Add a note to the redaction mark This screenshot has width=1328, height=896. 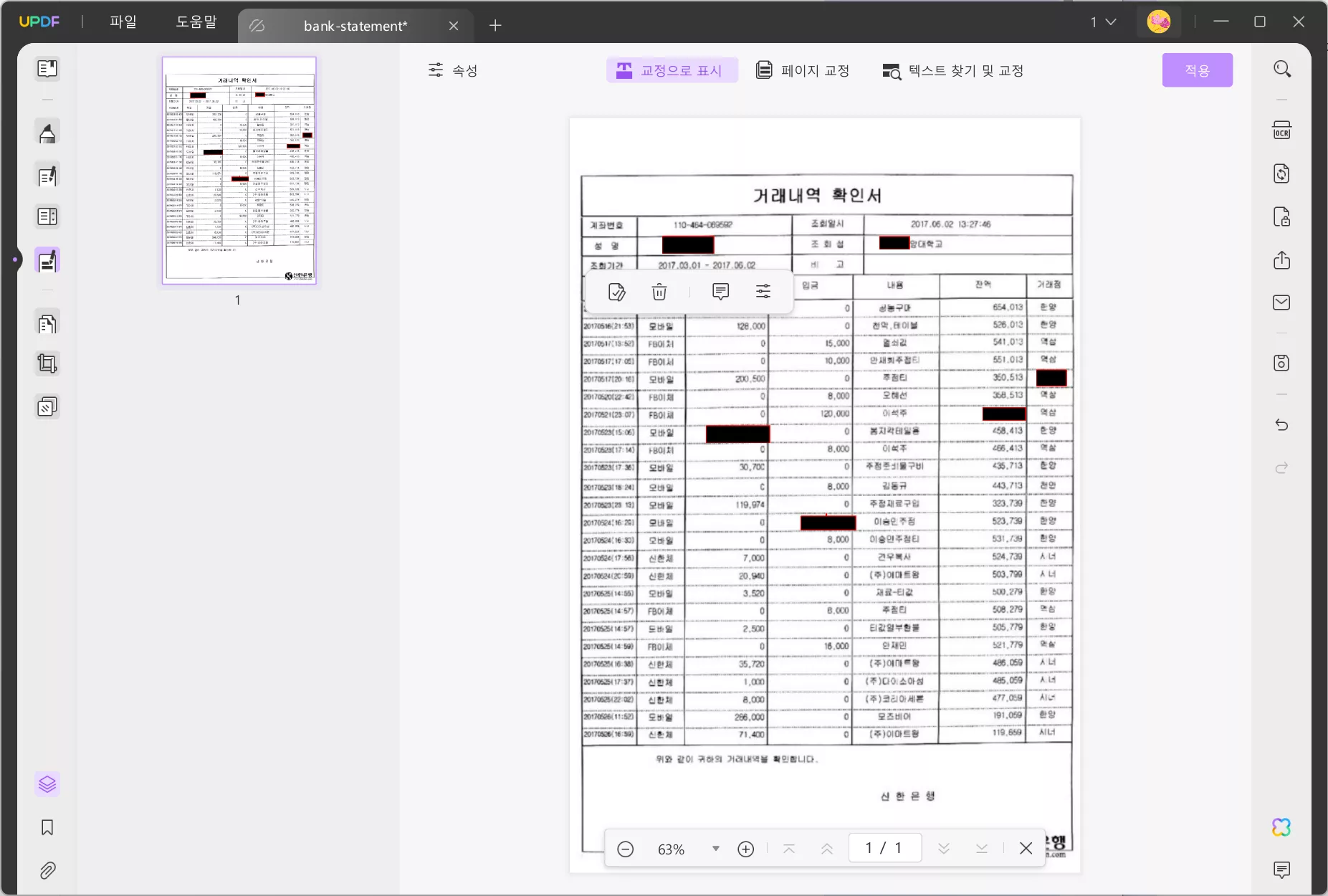point(720,292)
